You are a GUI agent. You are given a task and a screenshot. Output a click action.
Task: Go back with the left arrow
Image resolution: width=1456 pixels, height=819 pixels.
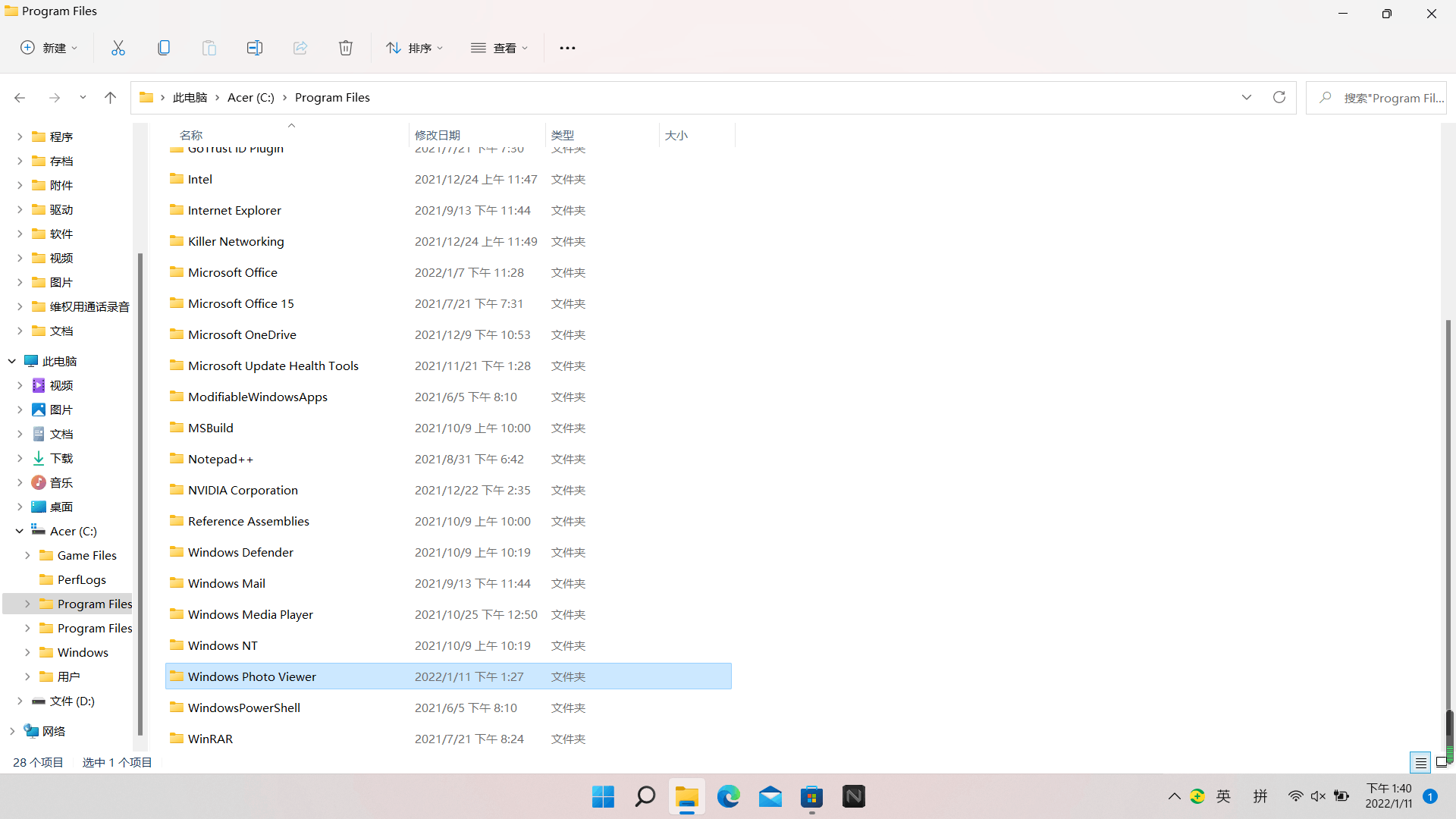(20, 98)
